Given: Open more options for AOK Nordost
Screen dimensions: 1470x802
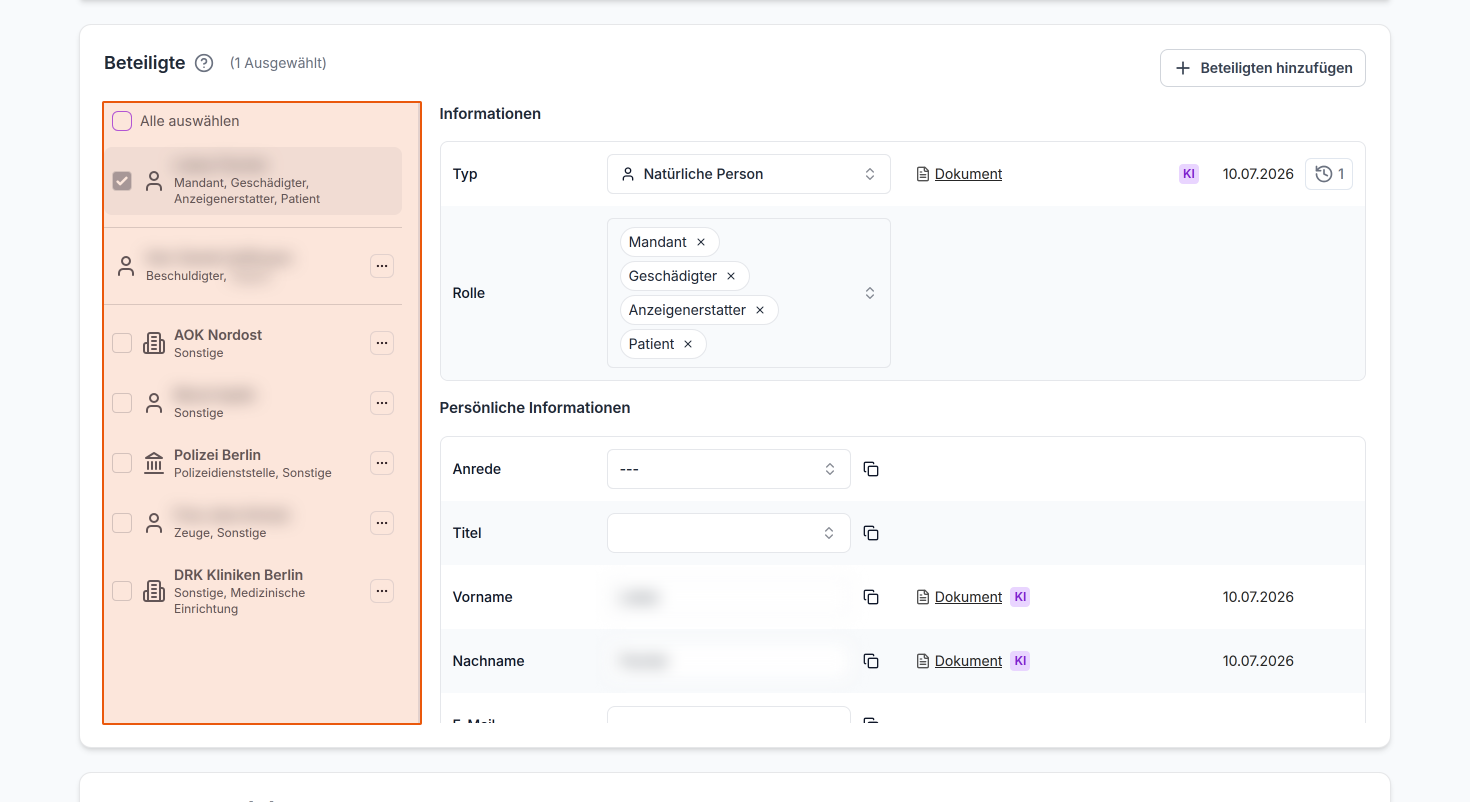Looking at the screenshot, I should click(x=382, y=343).
